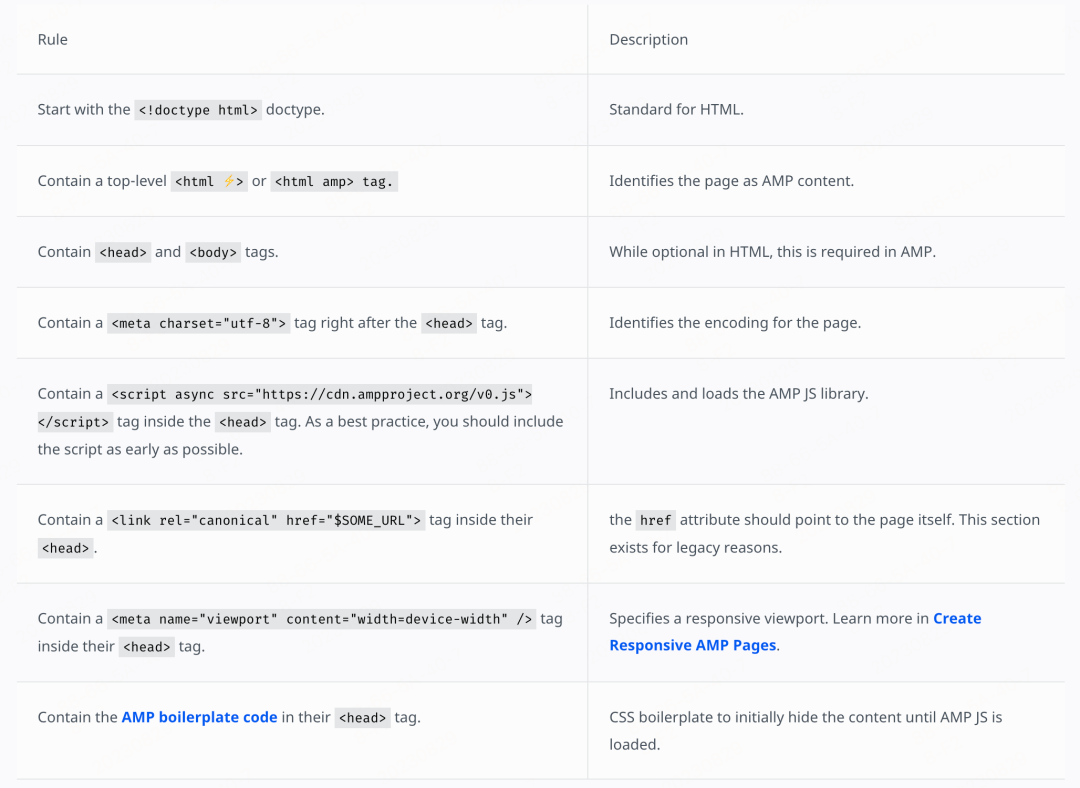
Task: Click the 'Standard for HTML.' description text
Action: 676,110
